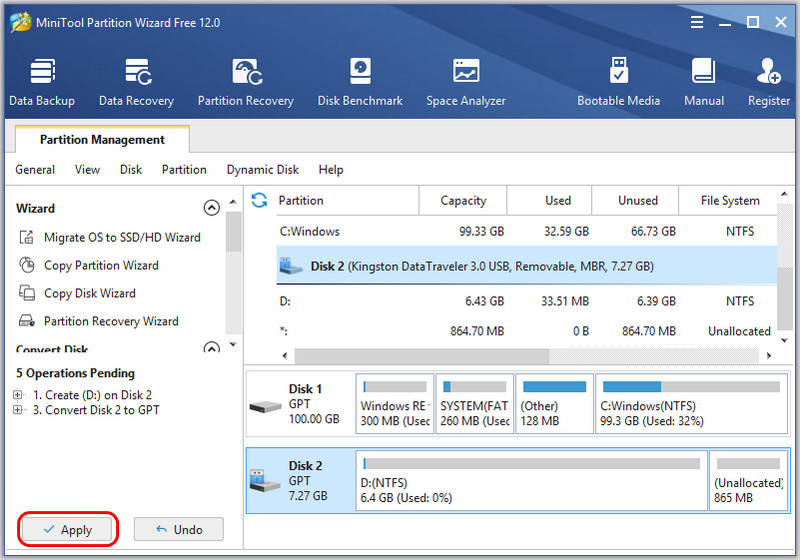This screenshot has width=800, height=560.
Task: Click the partition list scroll right arrow
Action: (768, 356)
